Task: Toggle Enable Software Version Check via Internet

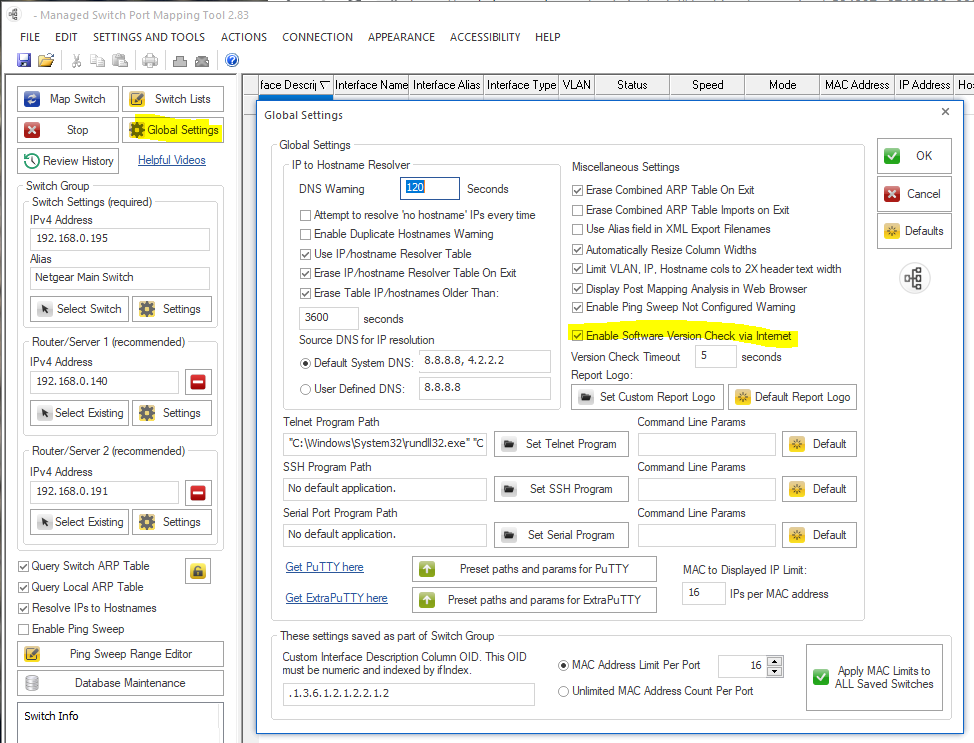Action: (577, 336)
